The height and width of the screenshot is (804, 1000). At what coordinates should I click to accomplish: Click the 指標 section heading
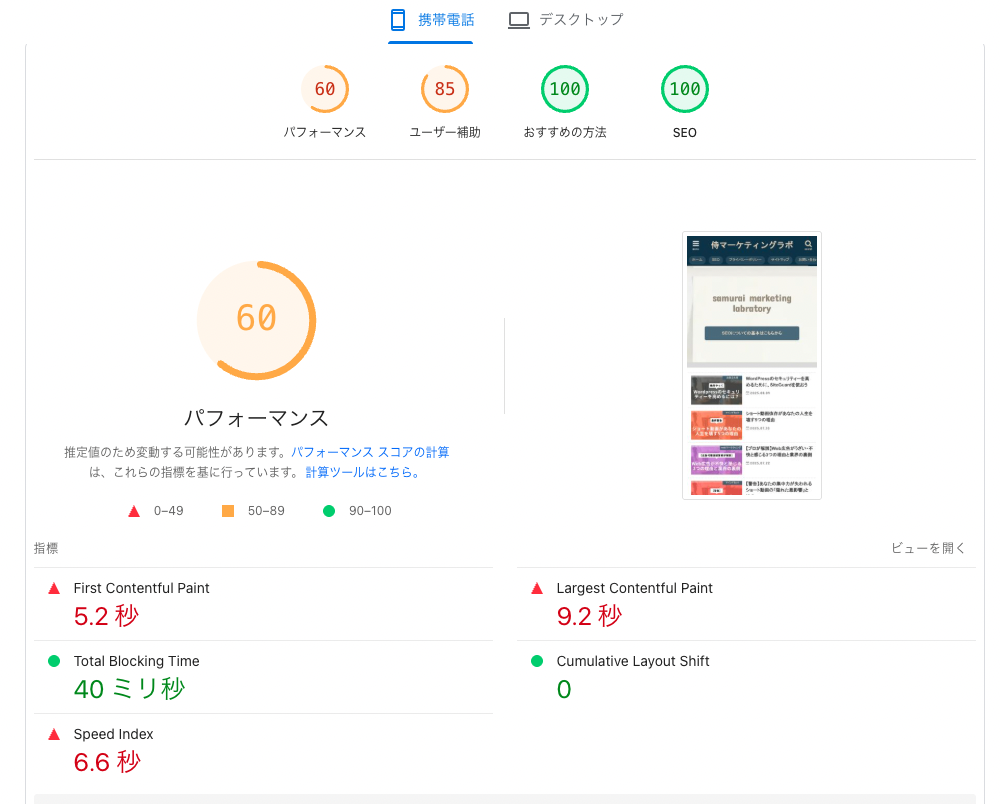46,548
